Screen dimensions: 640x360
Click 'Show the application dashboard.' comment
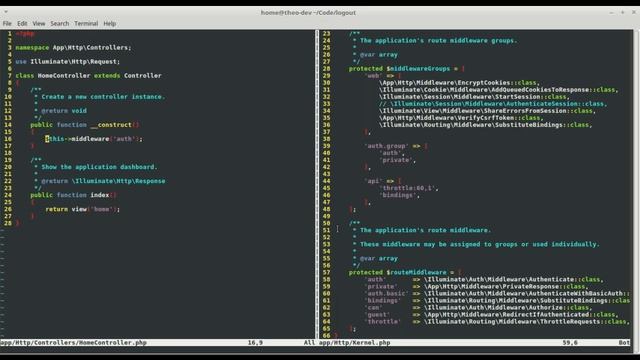click(x=99, y=167)
